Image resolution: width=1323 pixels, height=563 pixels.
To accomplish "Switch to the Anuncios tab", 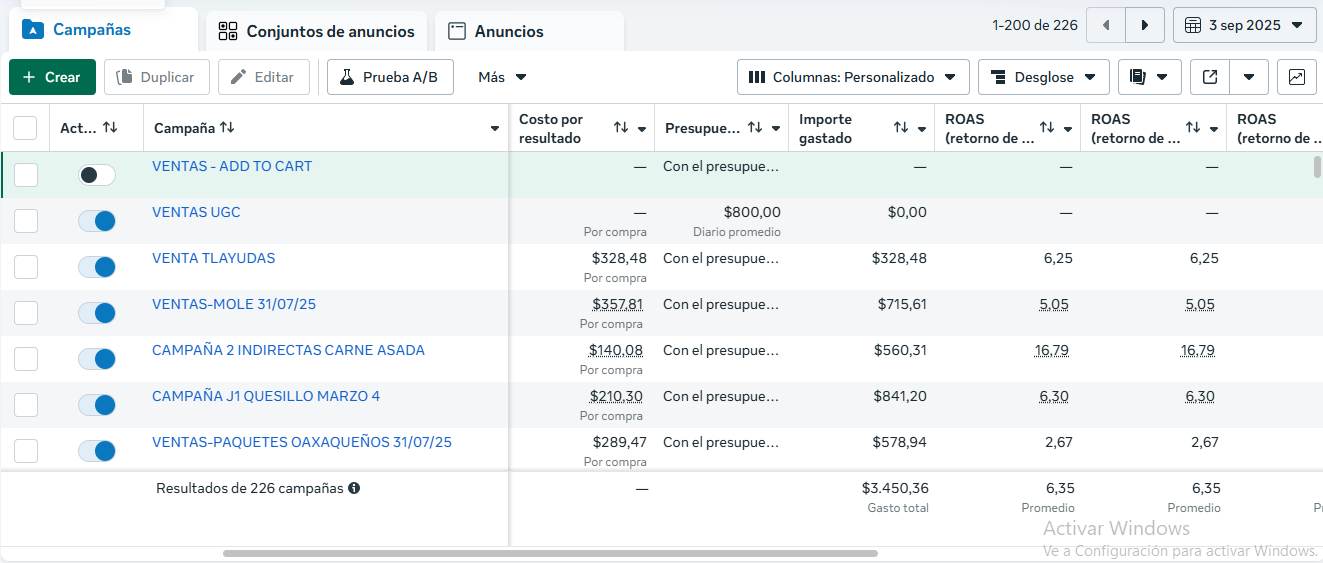I will point(529,31).
